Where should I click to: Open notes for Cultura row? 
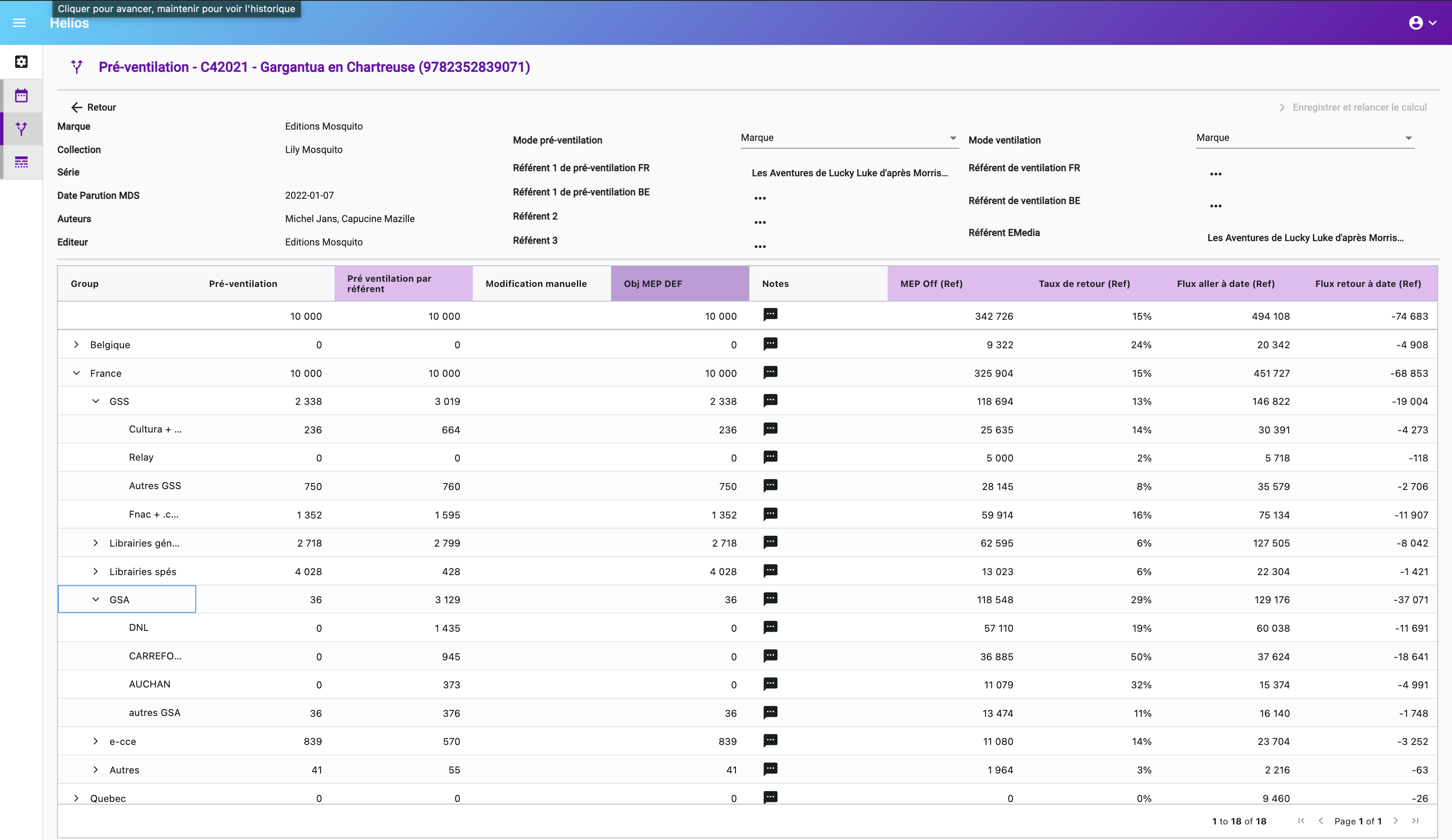tap(771, 429)
